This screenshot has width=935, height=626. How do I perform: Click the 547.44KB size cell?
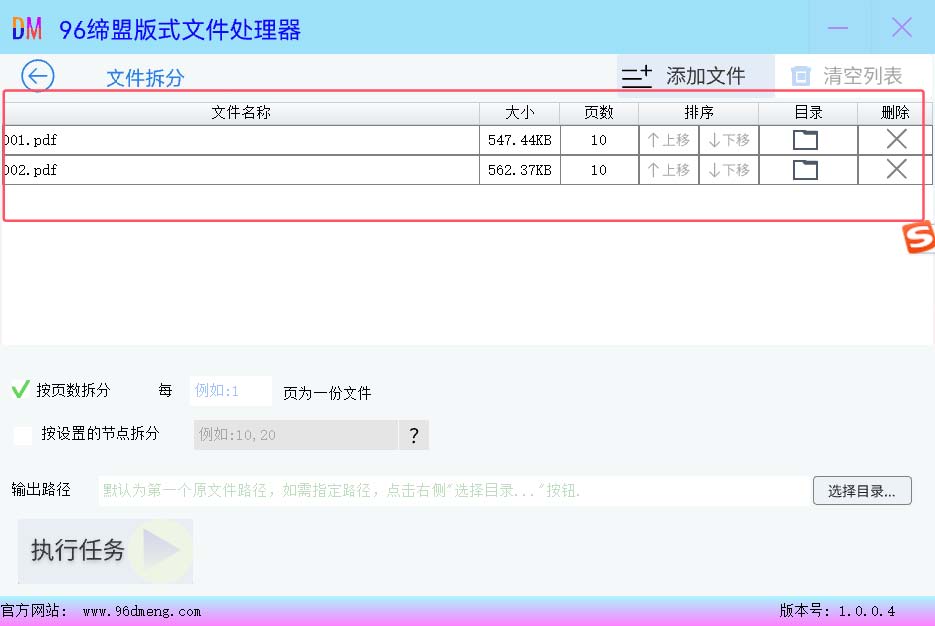coord(519,140)
